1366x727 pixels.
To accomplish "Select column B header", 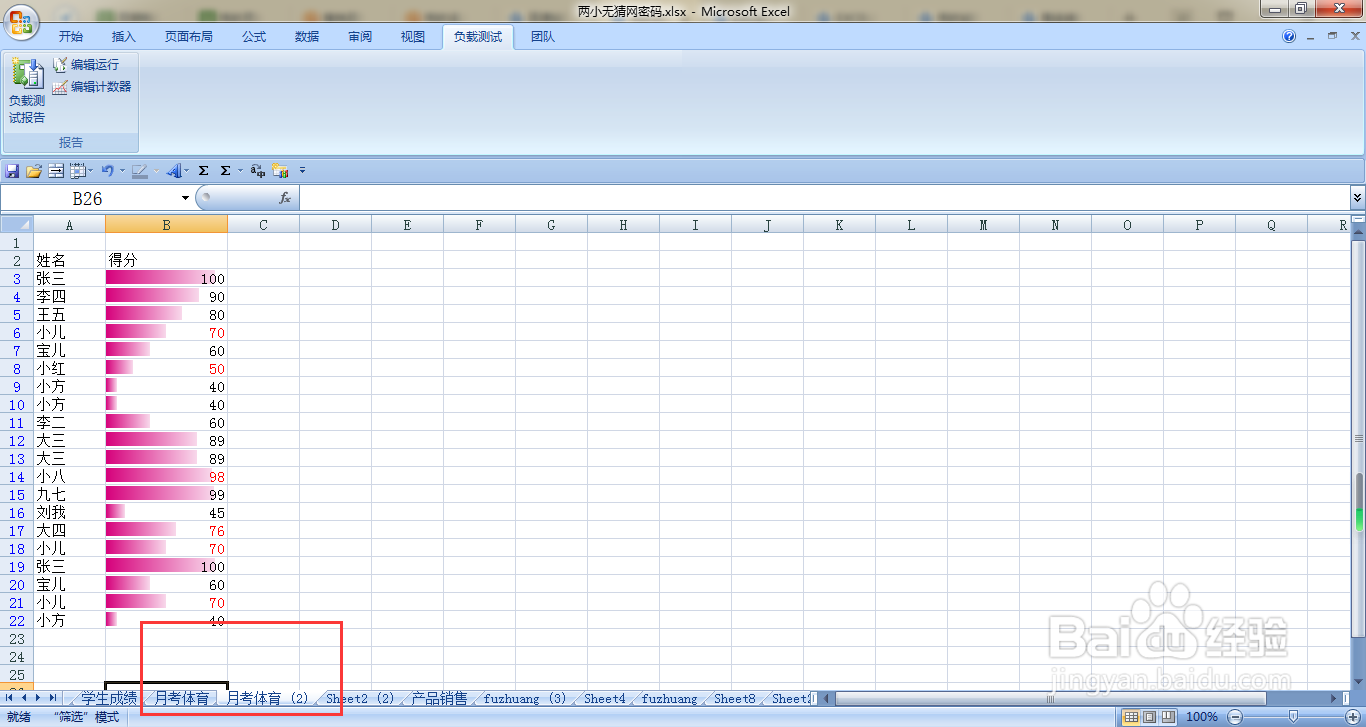I will 166,225.
